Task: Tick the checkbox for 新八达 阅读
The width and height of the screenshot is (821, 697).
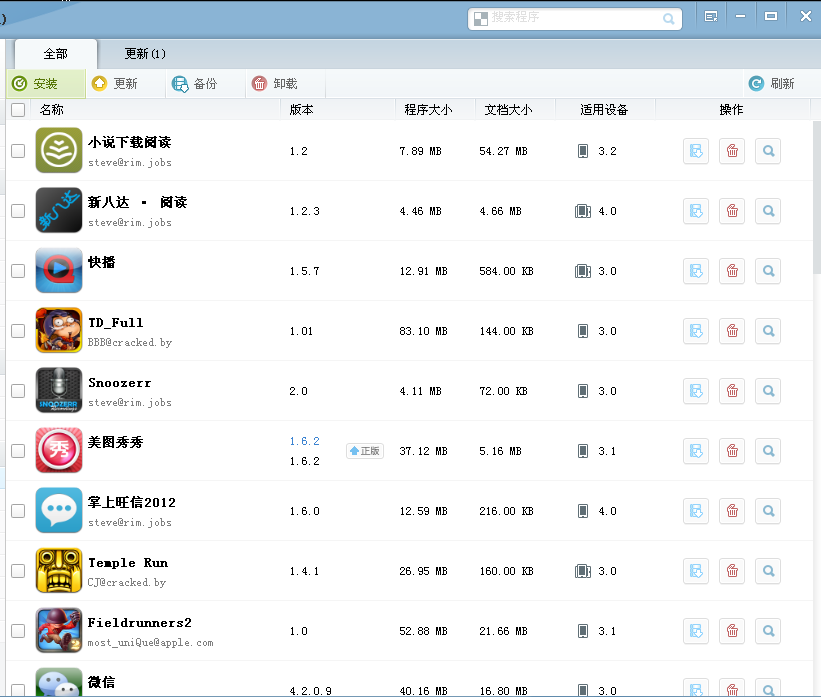Action: click(18, 211)
